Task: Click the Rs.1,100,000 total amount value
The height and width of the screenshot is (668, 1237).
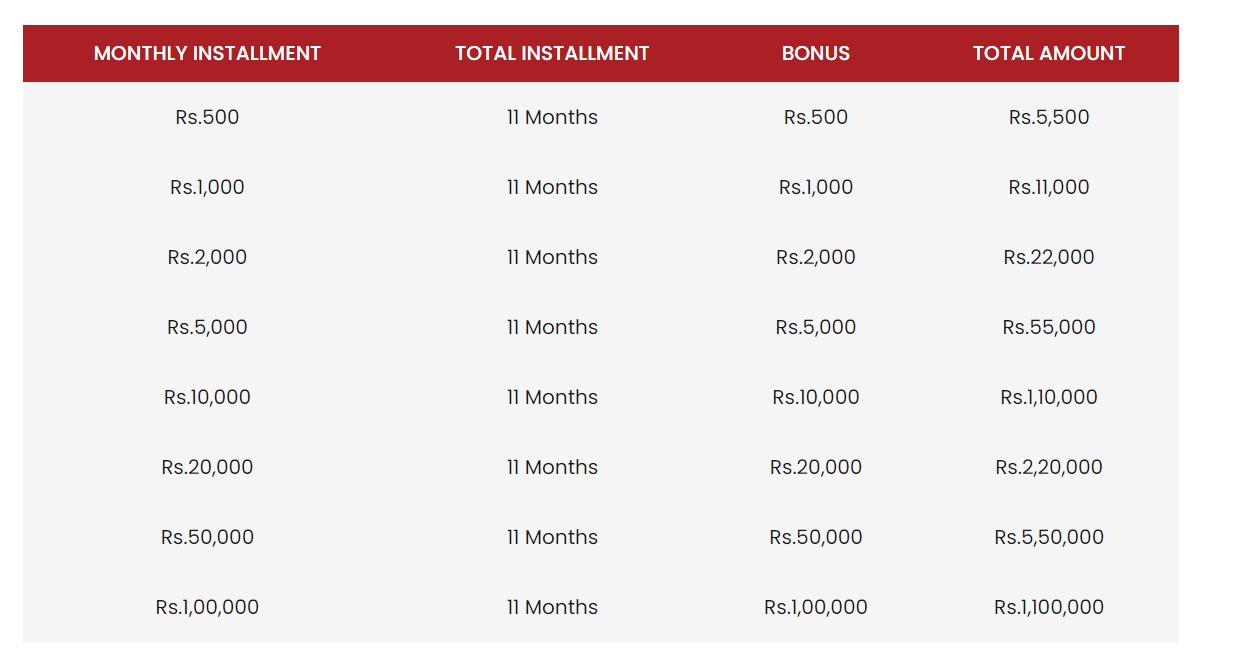Action: coord(1049,607)
